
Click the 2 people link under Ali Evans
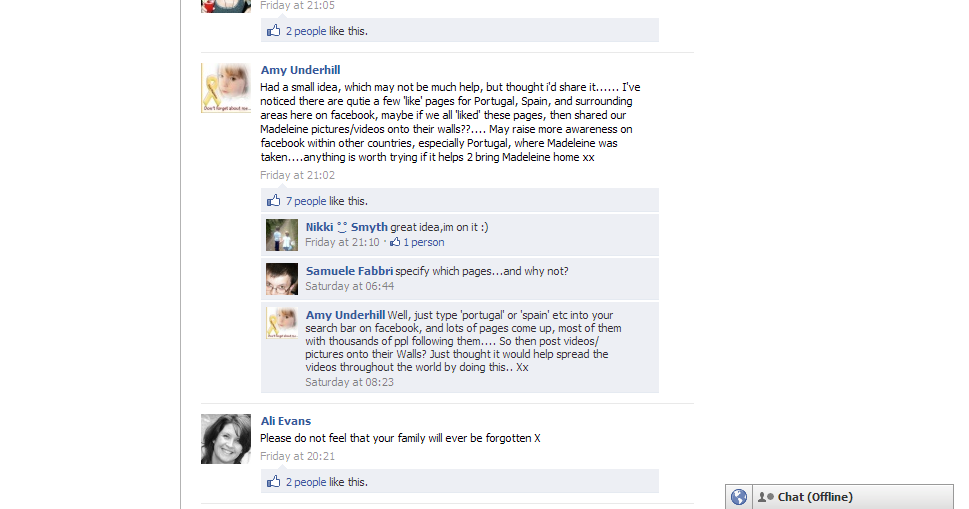point(305,482)
